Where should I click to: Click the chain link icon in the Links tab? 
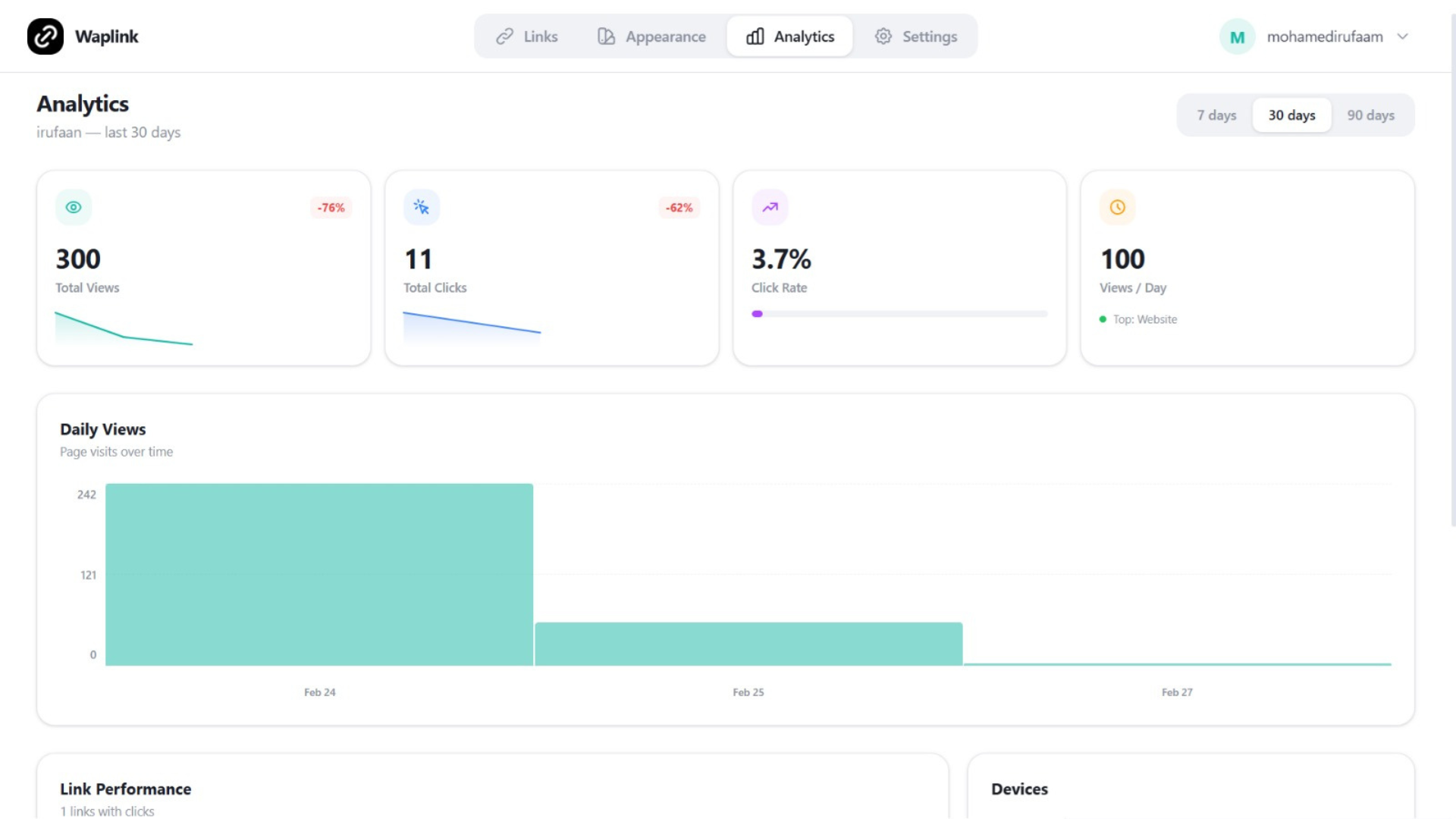(x=504, y=36)
